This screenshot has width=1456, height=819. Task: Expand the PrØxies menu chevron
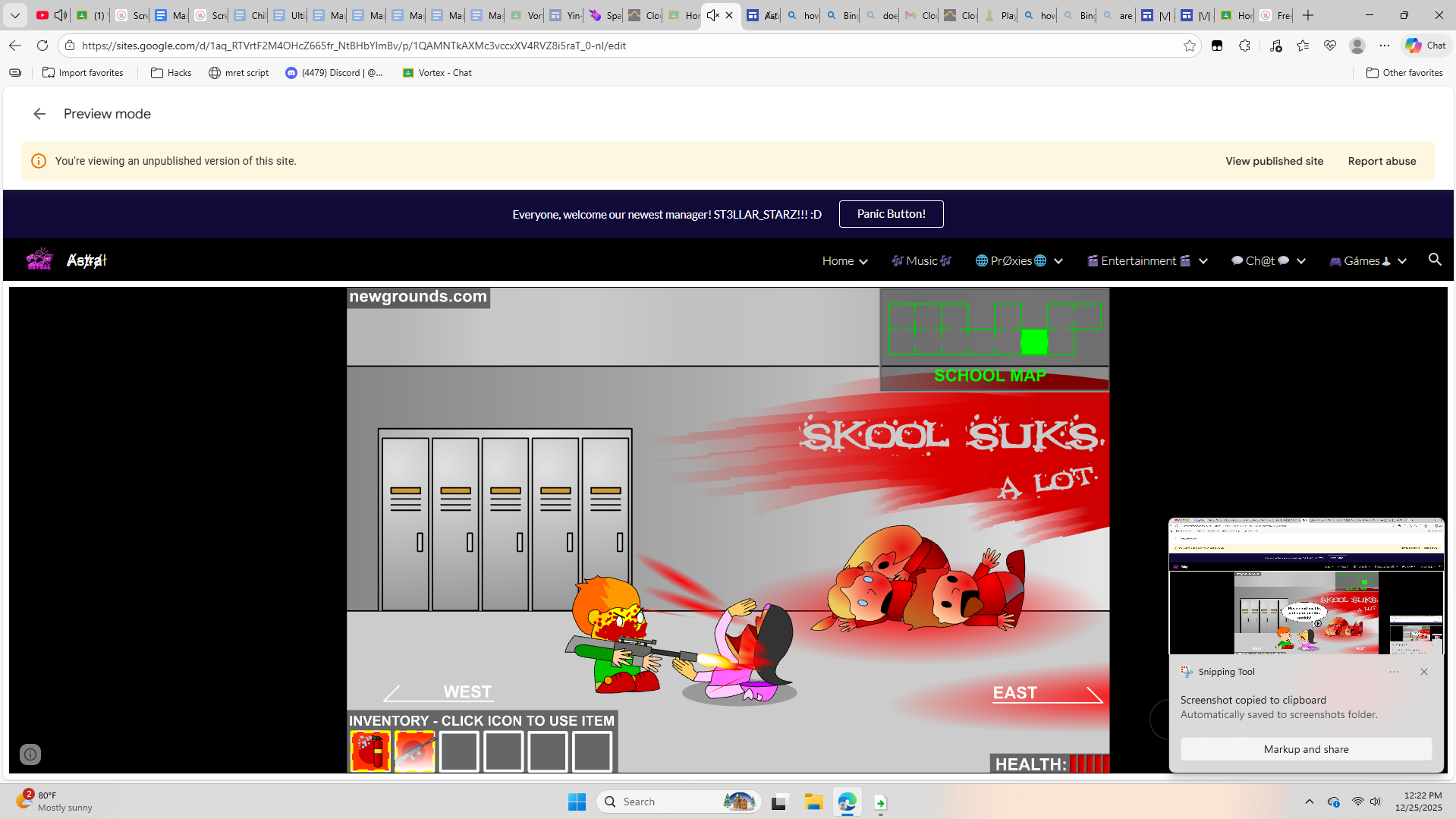[1058, 261]
